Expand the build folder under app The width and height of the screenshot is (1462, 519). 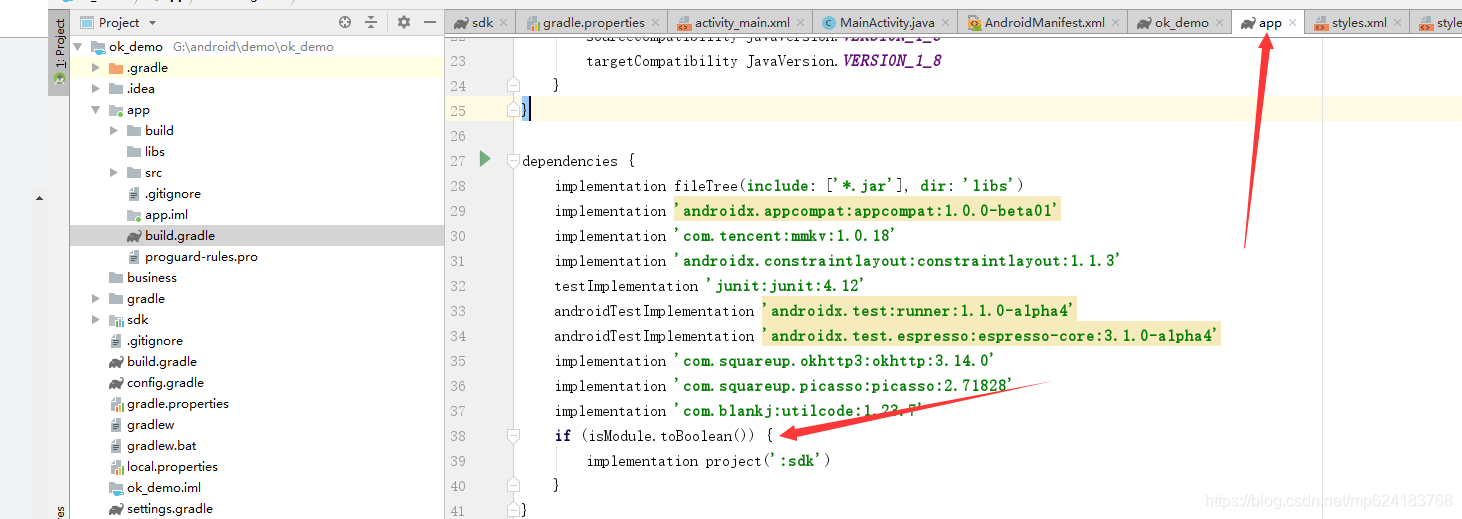coord(114,131)
